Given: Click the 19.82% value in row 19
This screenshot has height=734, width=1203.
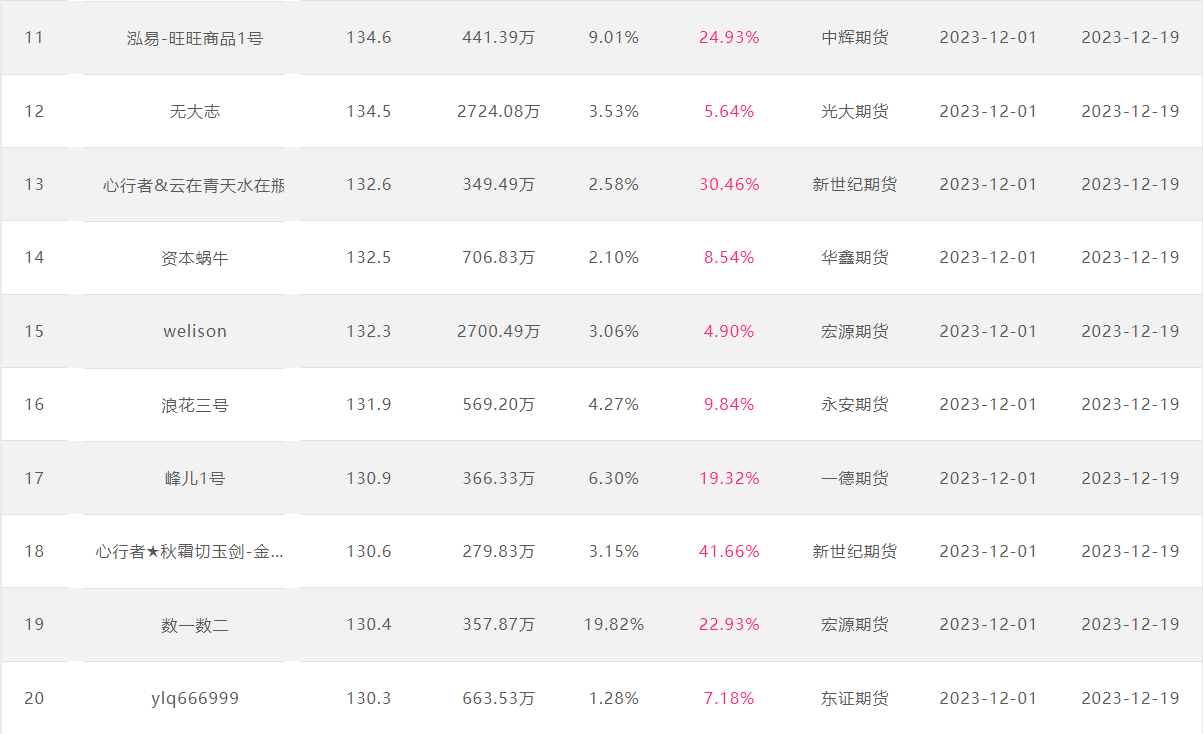Looking at the screenshot, I should 614,625.
